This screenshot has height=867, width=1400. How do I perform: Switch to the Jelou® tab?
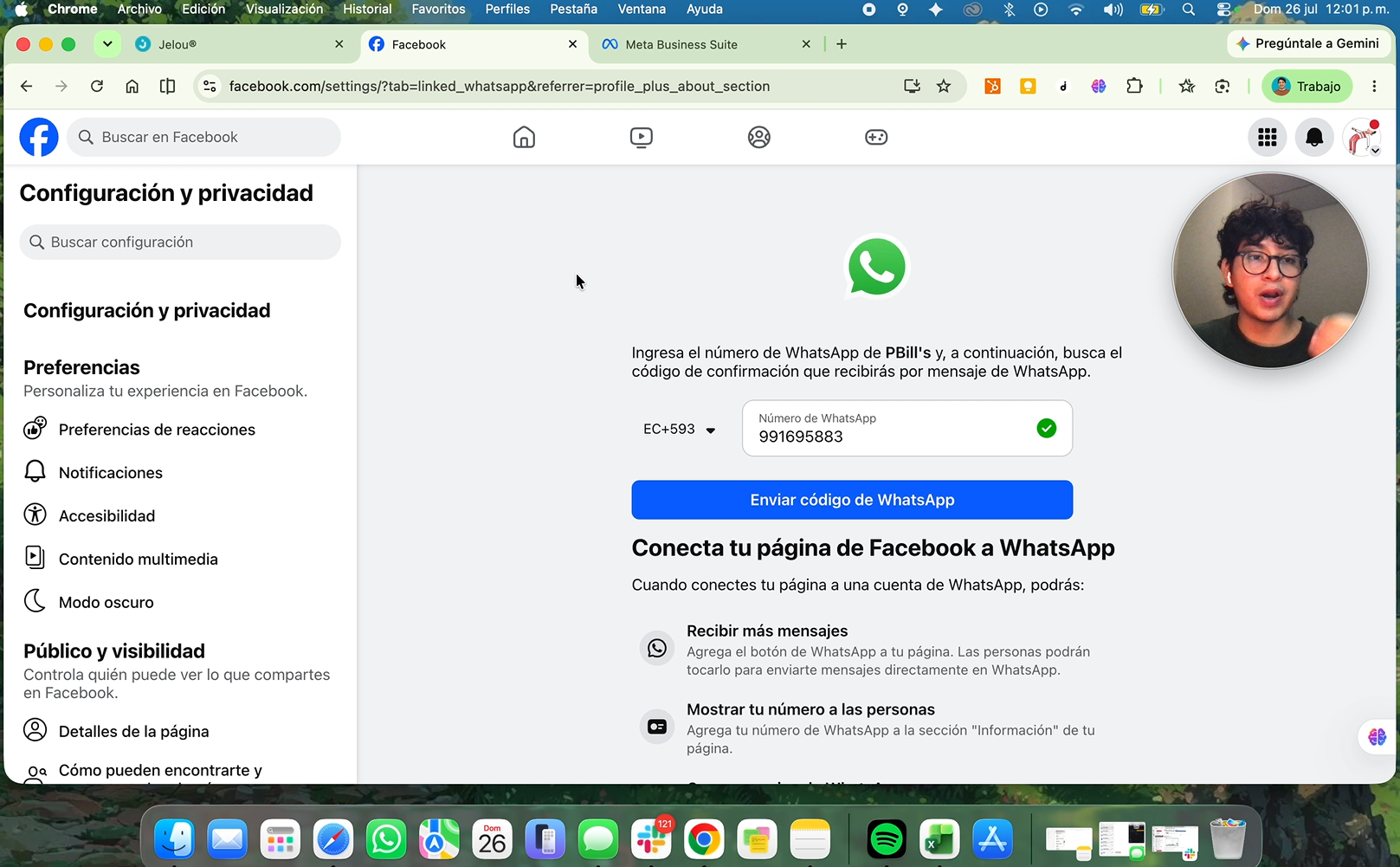coord(238,44)
